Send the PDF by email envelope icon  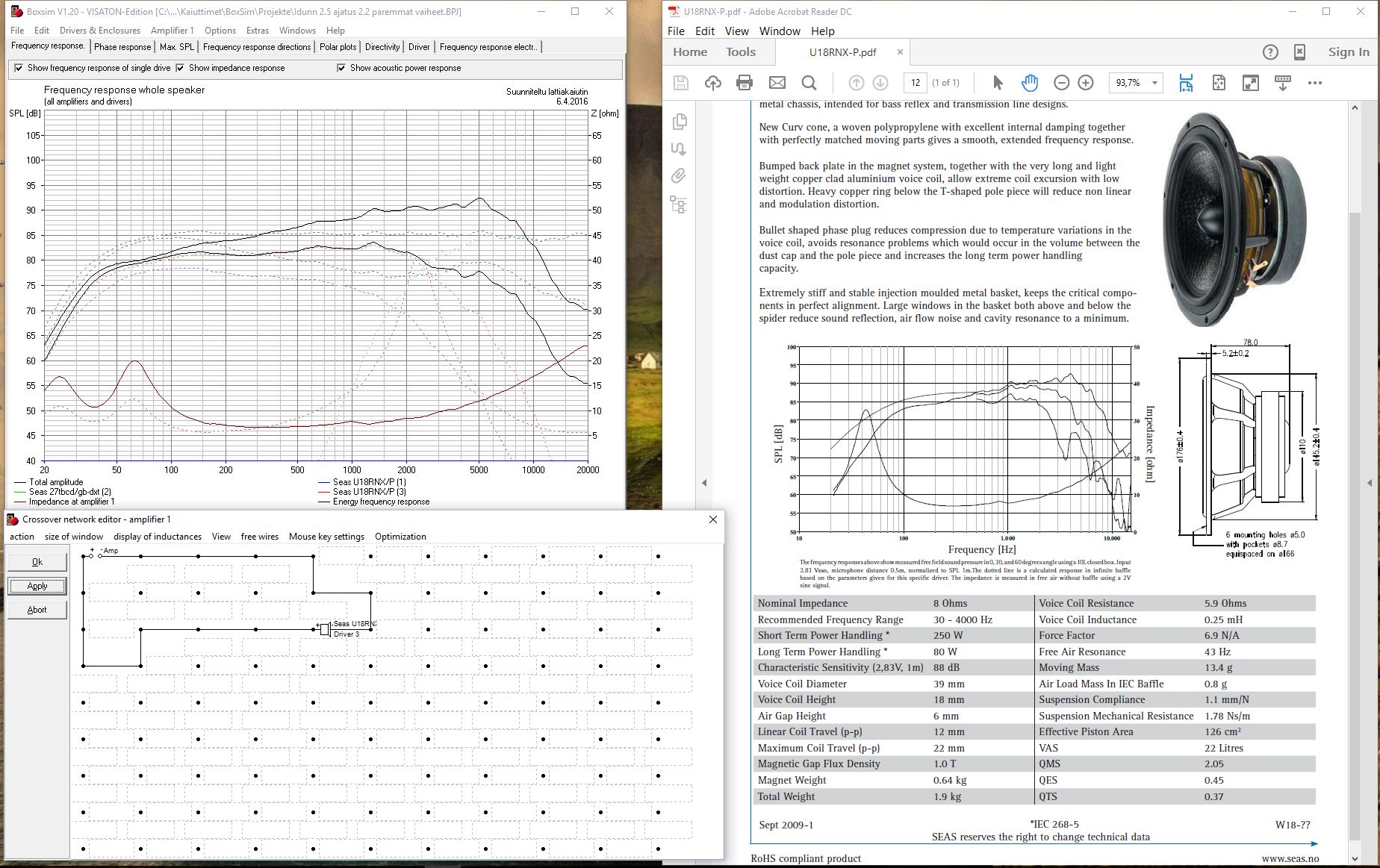click(777, 83)
